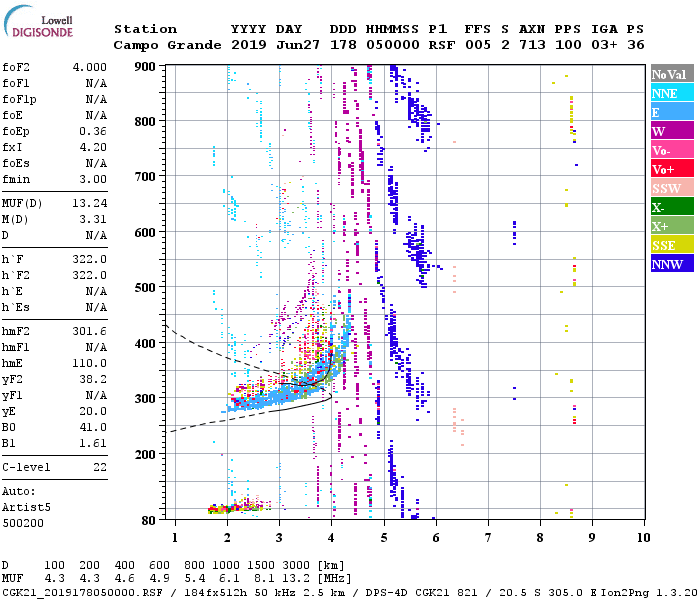700x600 pixels.
Task: Click the fxI value 4.20
Action: pyautogui.click(x=93, y=147)
